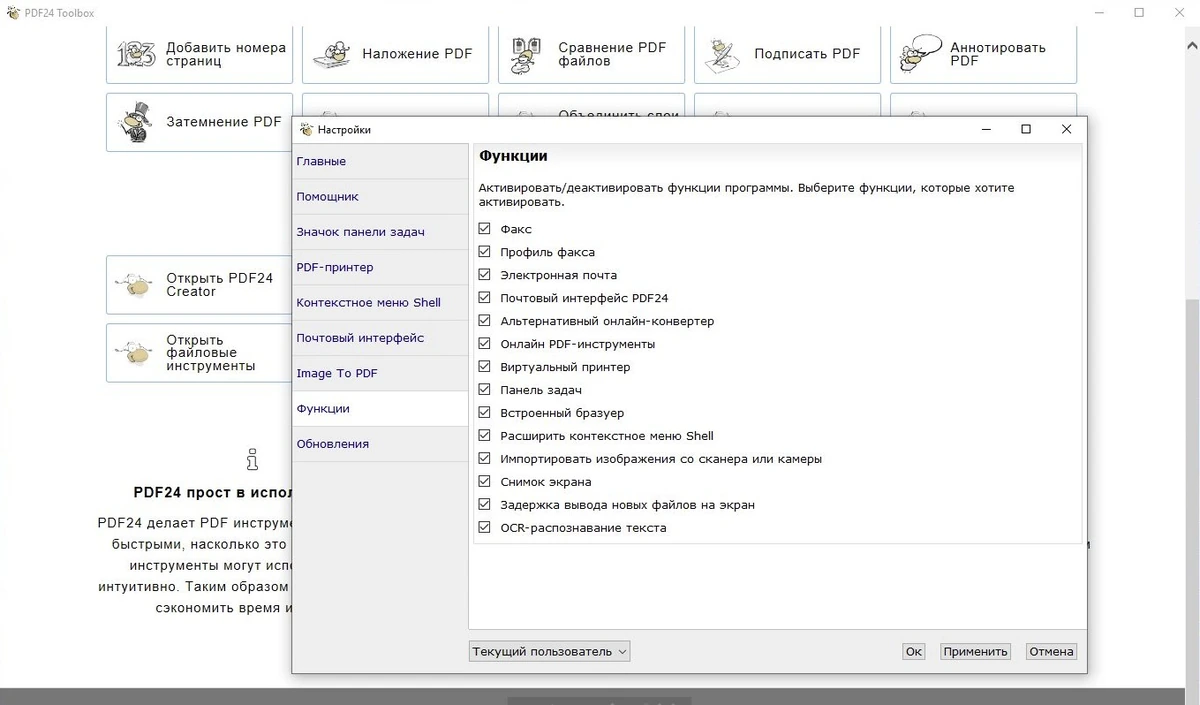Click the Аннотировать PDF sheep icon
1200x705 pixels.
[919, 53]
